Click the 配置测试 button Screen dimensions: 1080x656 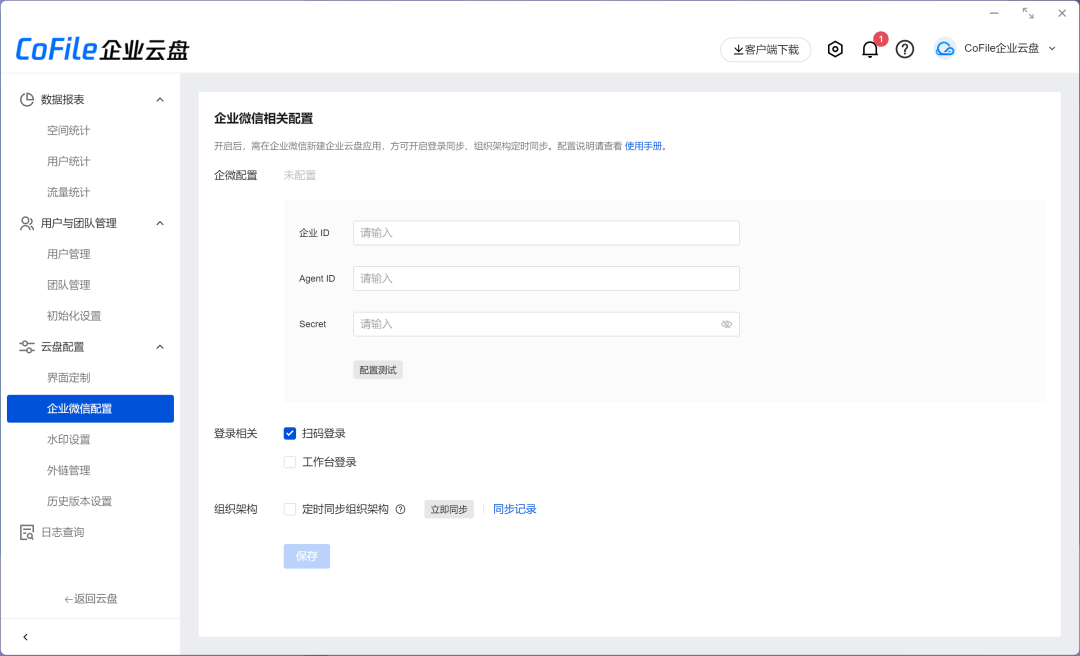tap(377, 369)
